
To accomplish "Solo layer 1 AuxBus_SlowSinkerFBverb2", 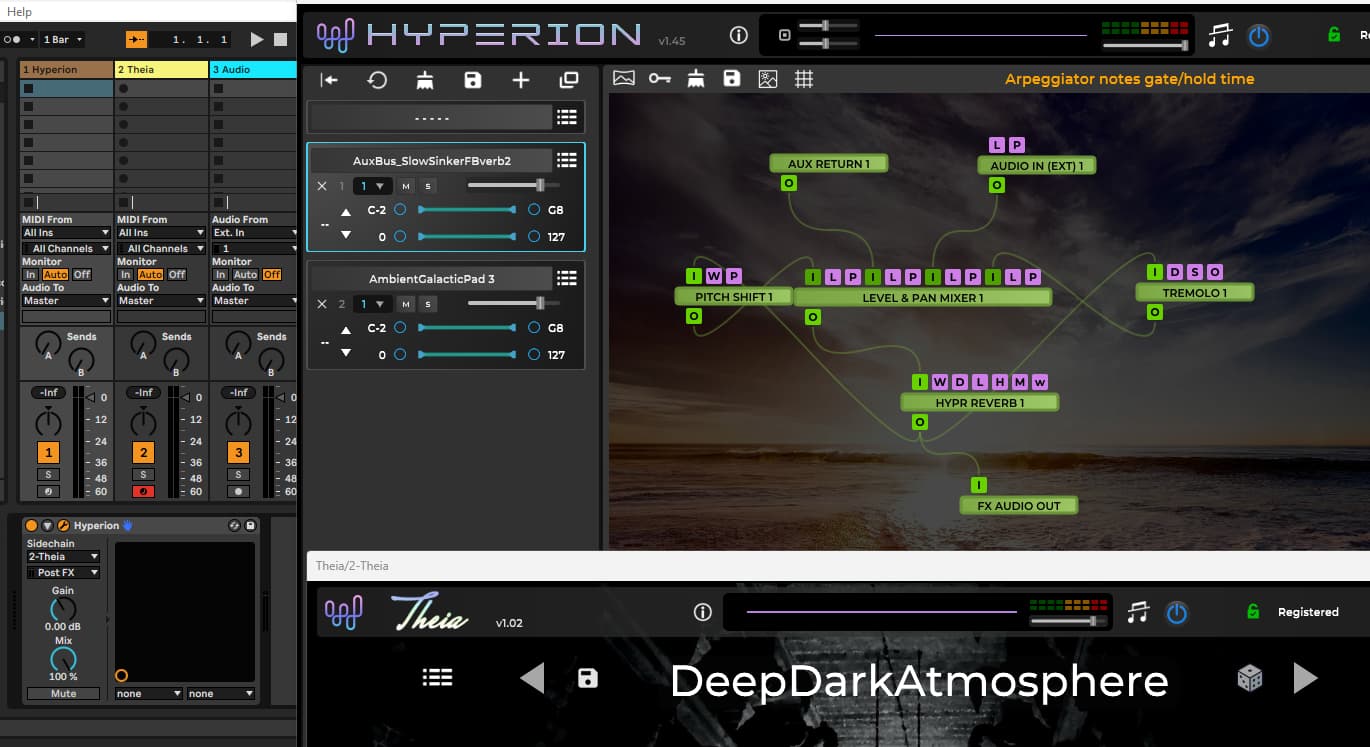I will (428, 186).
